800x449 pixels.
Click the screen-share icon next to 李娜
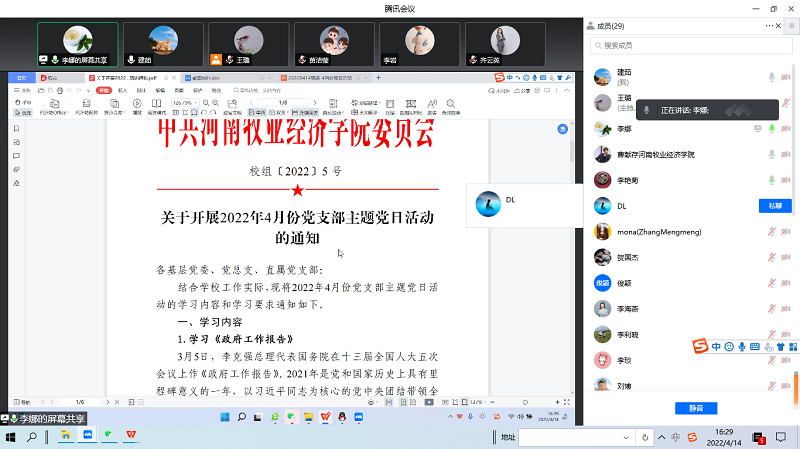point(758,128)
